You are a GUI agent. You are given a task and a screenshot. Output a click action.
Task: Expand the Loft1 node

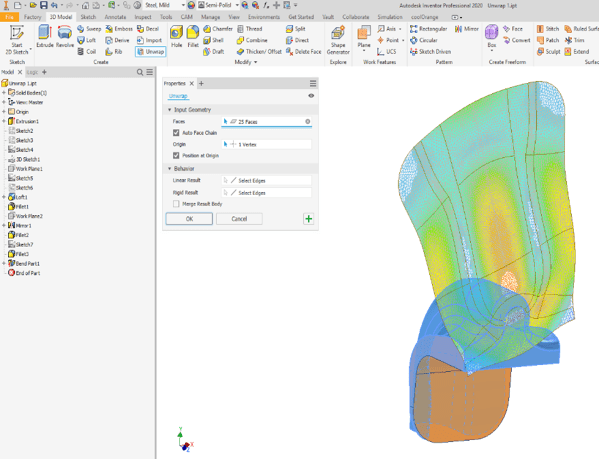tap(4, 197)
